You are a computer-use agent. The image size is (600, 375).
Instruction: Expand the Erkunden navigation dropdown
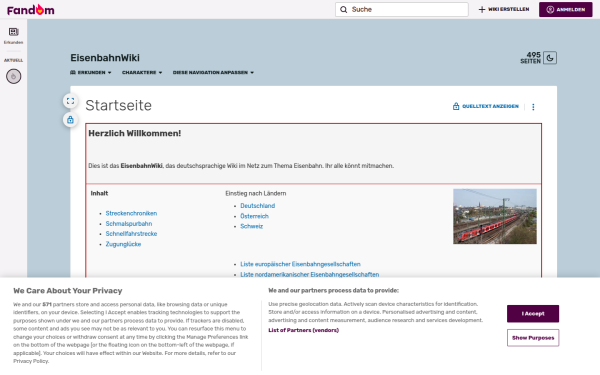click(x=91, y=72)
